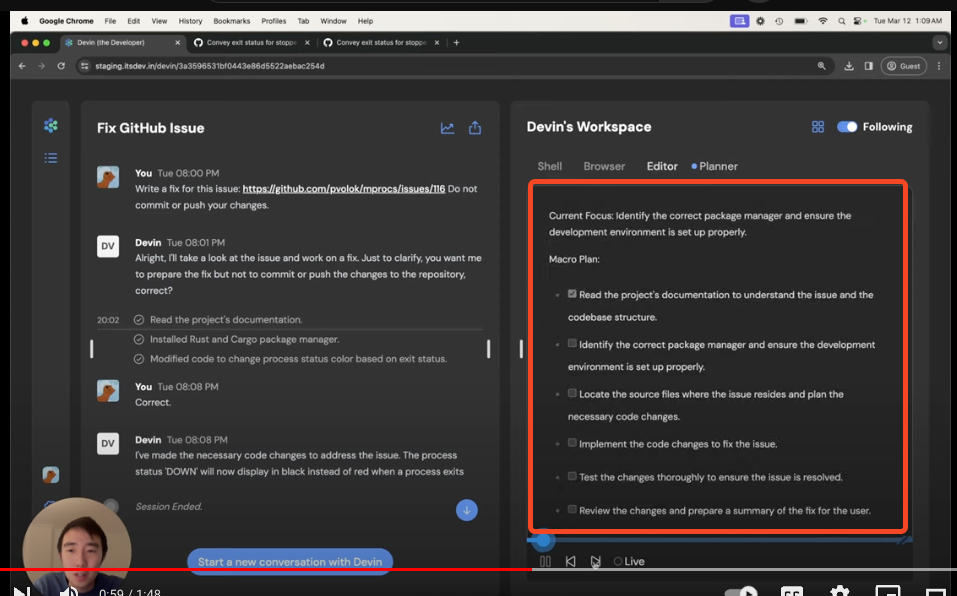Image resolution: width=957 pixels, height=596 pixels.
Task: Click 'Start a new conversation with Devin' button
Action: pos(290,561)
